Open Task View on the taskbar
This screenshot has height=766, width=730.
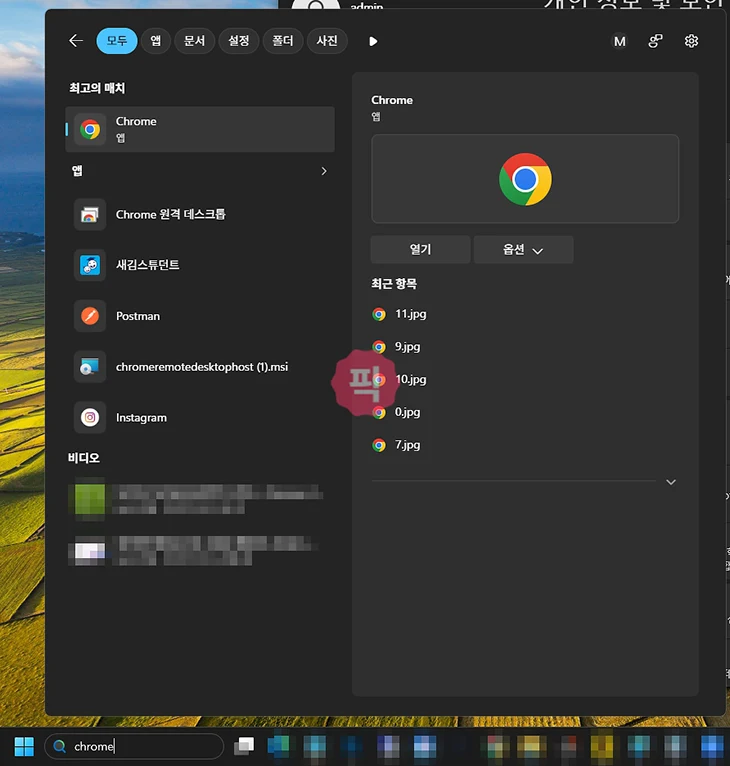244,746
